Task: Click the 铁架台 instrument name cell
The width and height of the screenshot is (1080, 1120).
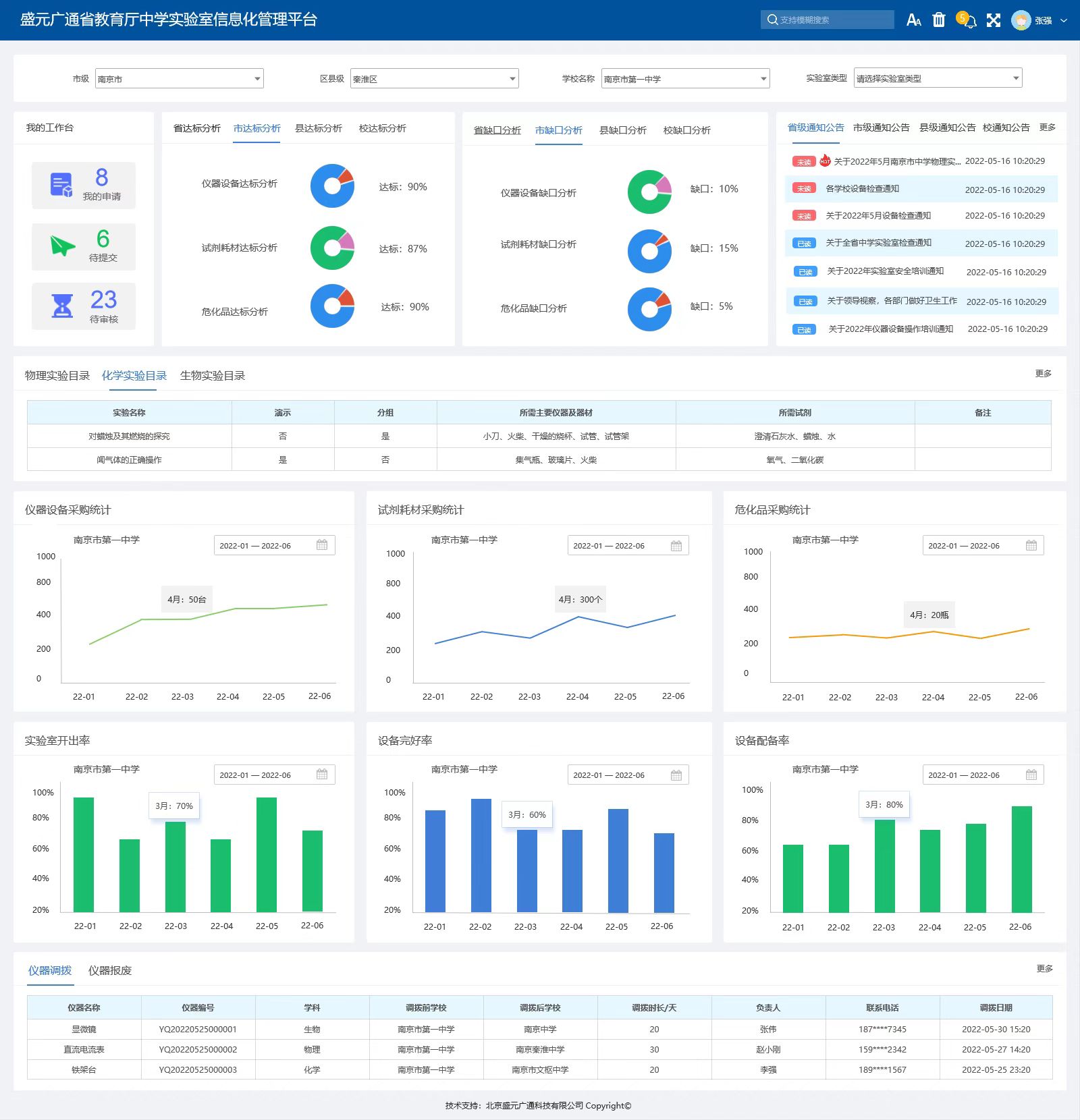Action: (x=84, y=1070)
